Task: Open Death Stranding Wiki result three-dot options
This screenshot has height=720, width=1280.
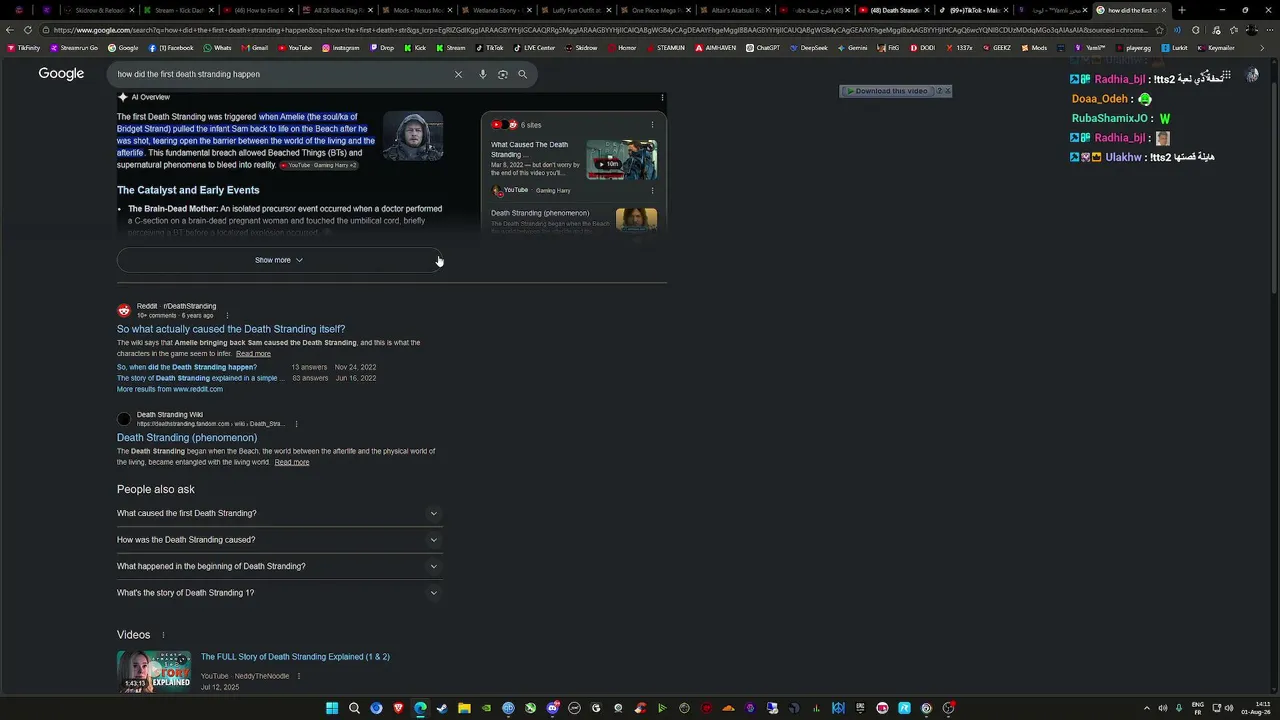Action: coord(296,424)
